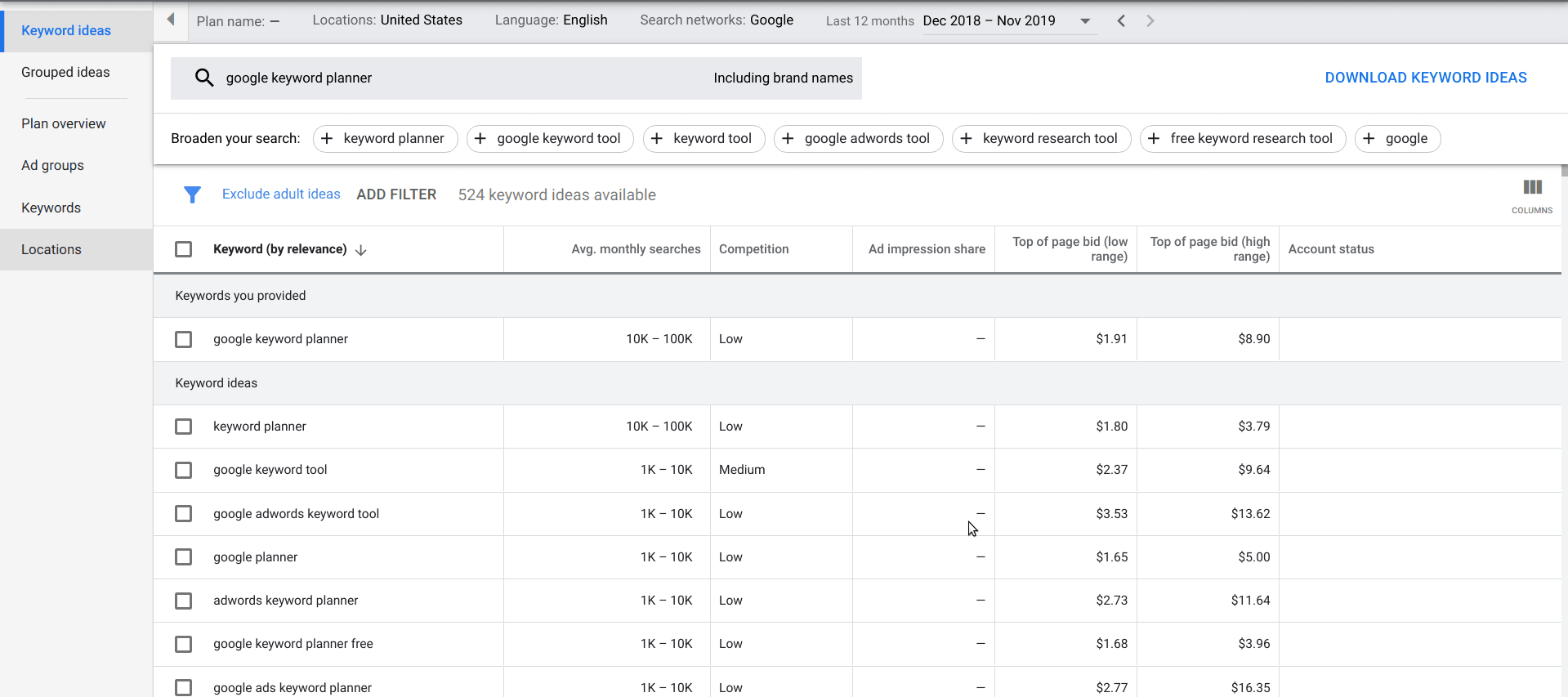Viewport: 1568px width, 697px height.
Task: Go to next date range arrow
Action: pos(1150,20)
